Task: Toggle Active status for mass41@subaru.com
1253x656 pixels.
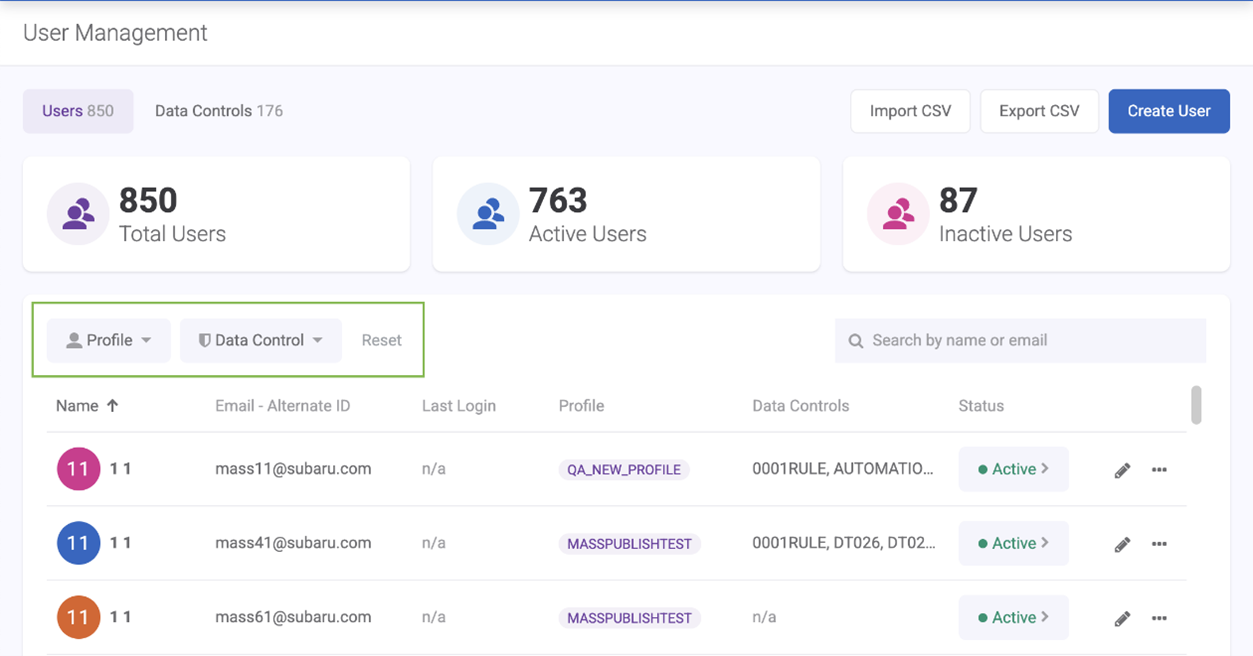Action: click(1013, 543)
